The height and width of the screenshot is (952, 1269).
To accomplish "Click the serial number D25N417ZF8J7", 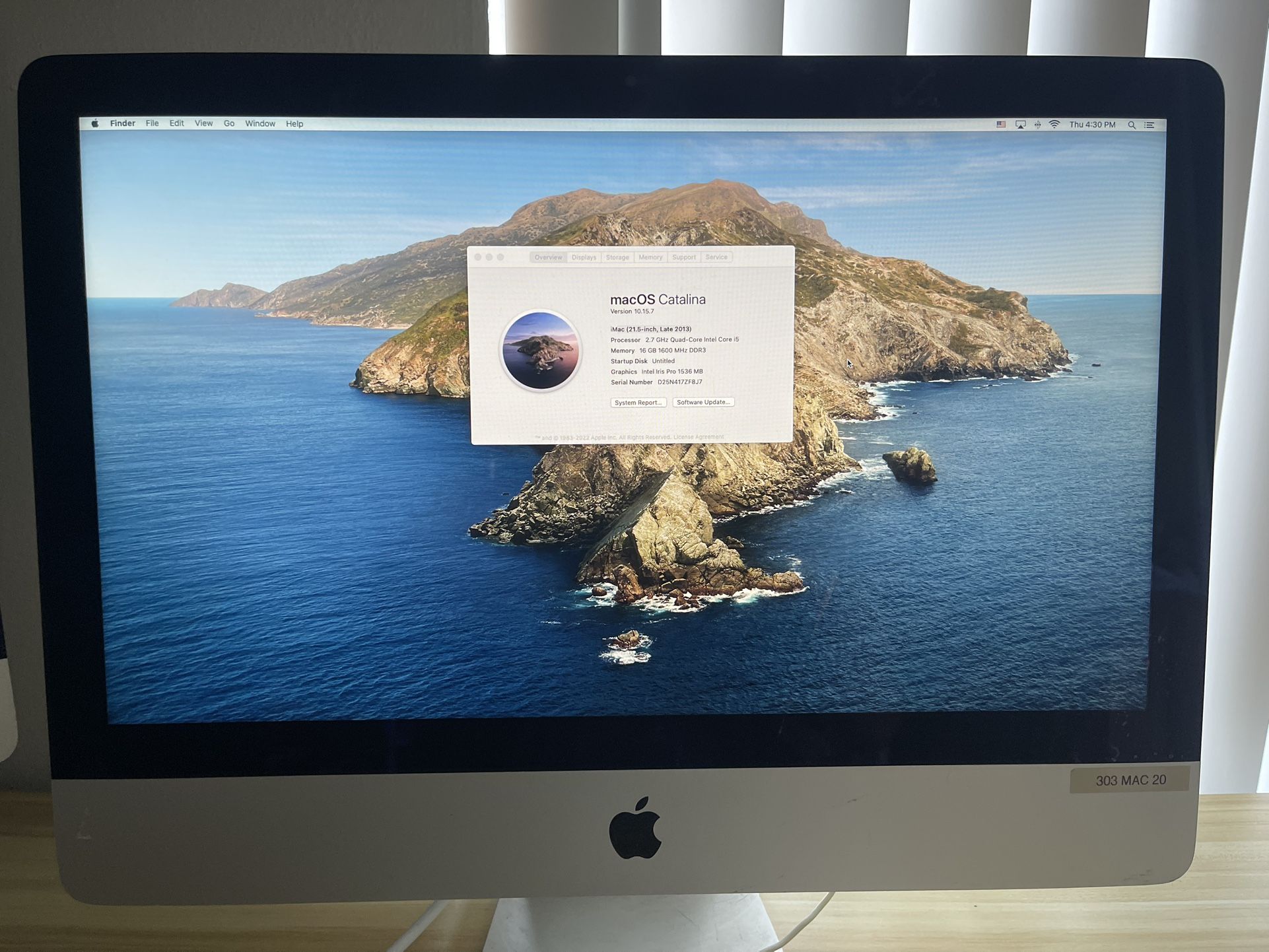I will tap(679, 382).
